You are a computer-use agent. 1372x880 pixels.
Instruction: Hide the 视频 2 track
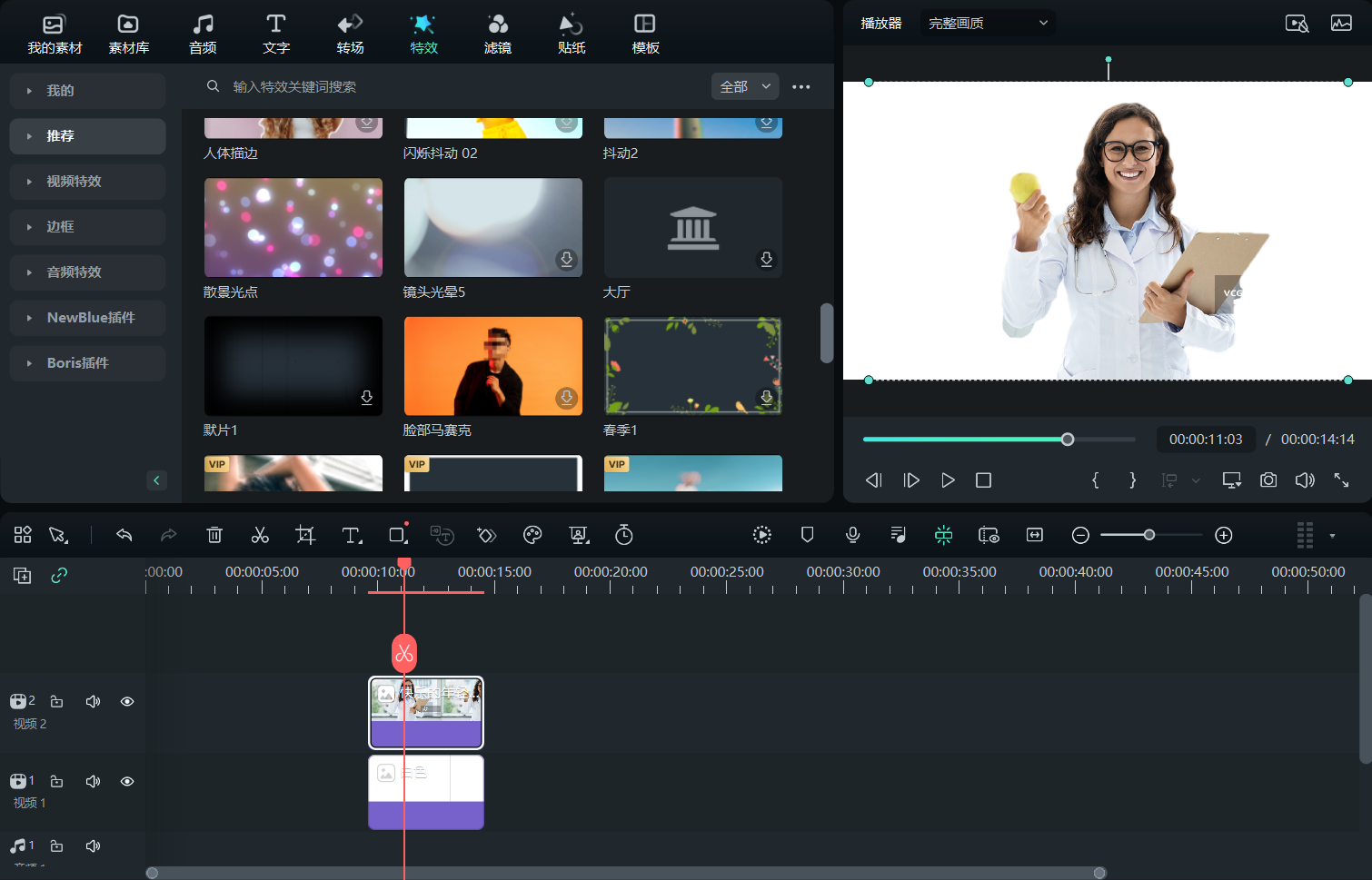(x=127, y=702)
